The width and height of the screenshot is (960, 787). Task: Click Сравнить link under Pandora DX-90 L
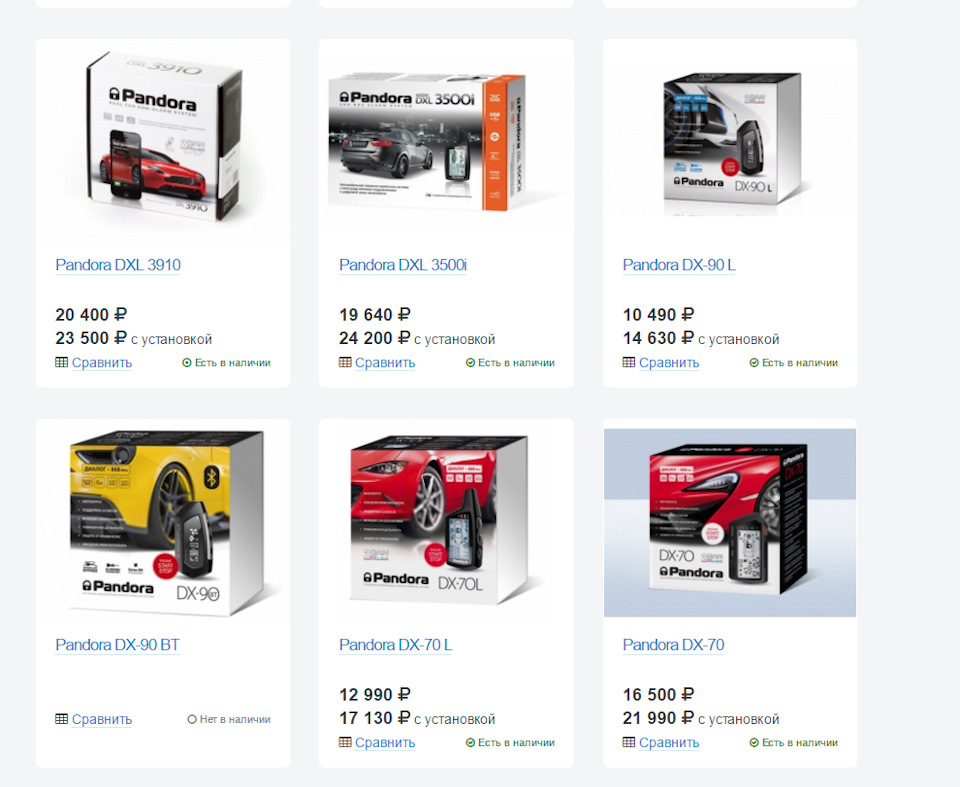click(669, 363)
